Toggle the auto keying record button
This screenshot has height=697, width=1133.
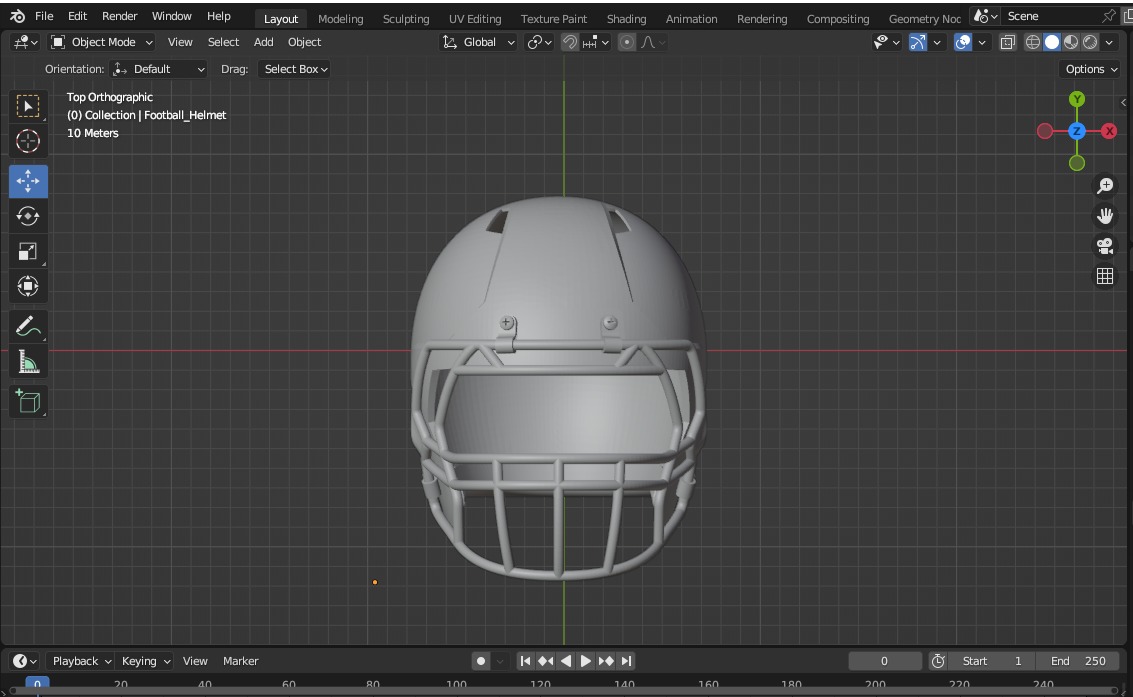click(x=481, y=661)
